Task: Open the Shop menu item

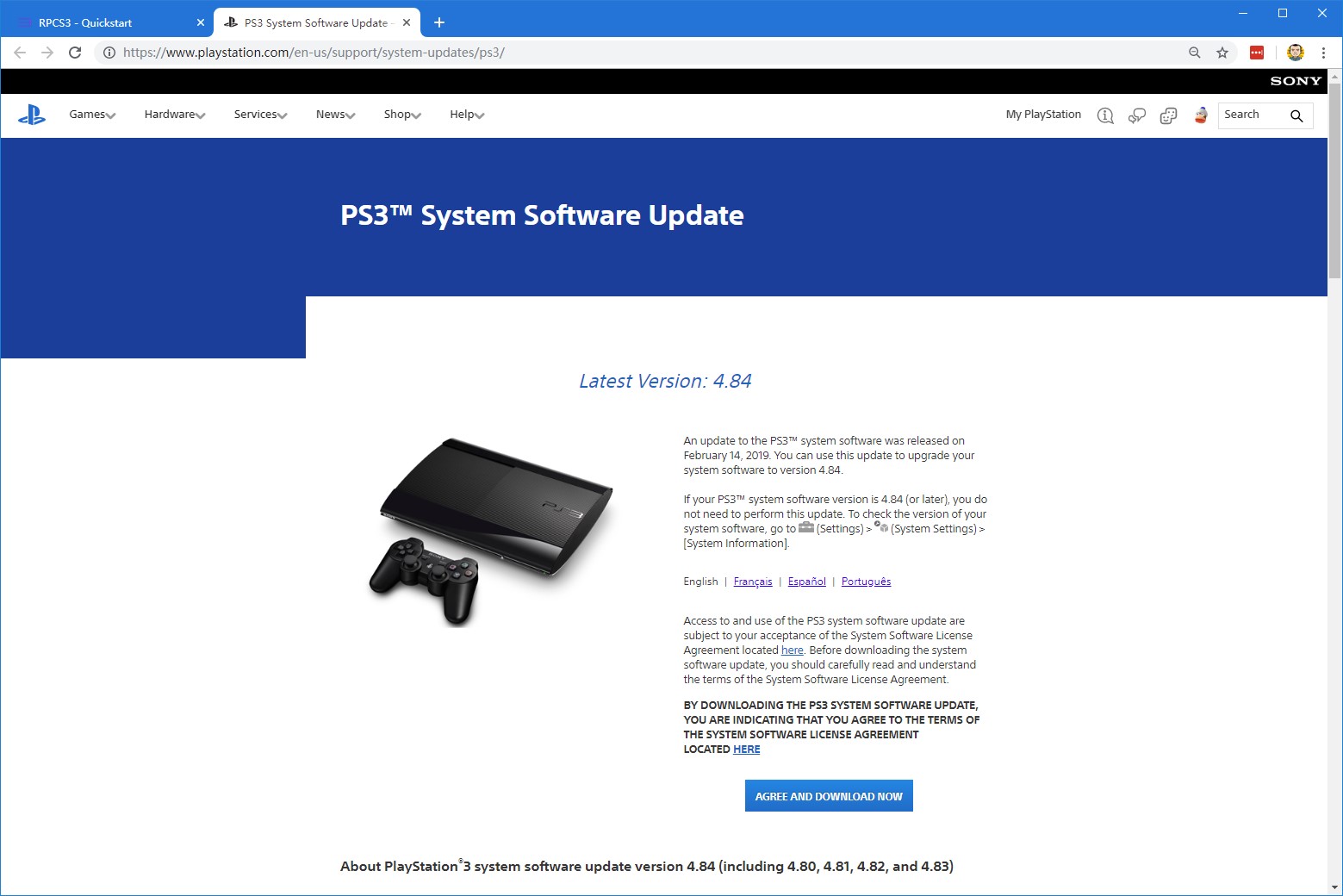Action: point(399,114)
